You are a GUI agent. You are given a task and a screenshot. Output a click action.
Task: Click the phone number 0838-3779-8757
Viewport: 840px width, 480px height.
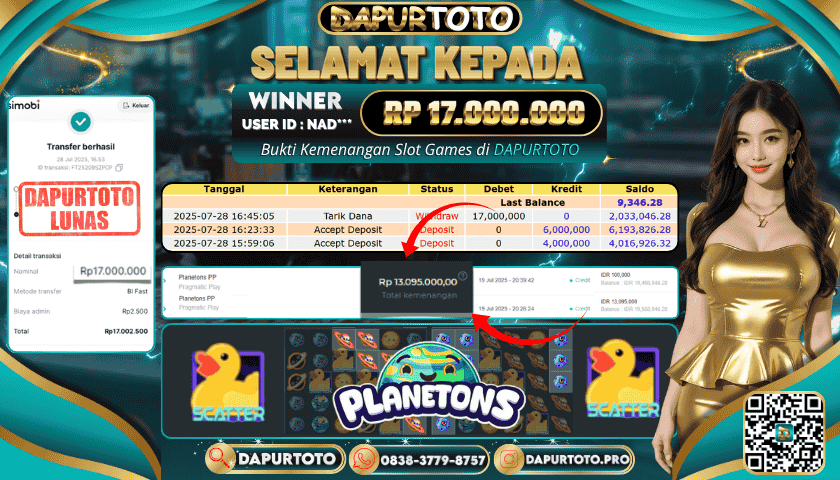(432, 460)
